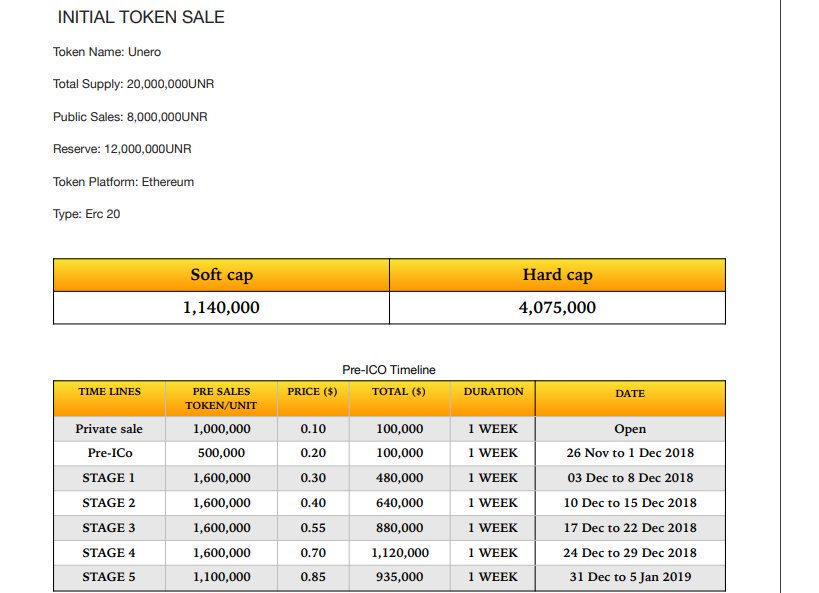Click the 'Private sale' row label
The height and width of the screenshot is (593, 819).
click(x=109, y=429)
